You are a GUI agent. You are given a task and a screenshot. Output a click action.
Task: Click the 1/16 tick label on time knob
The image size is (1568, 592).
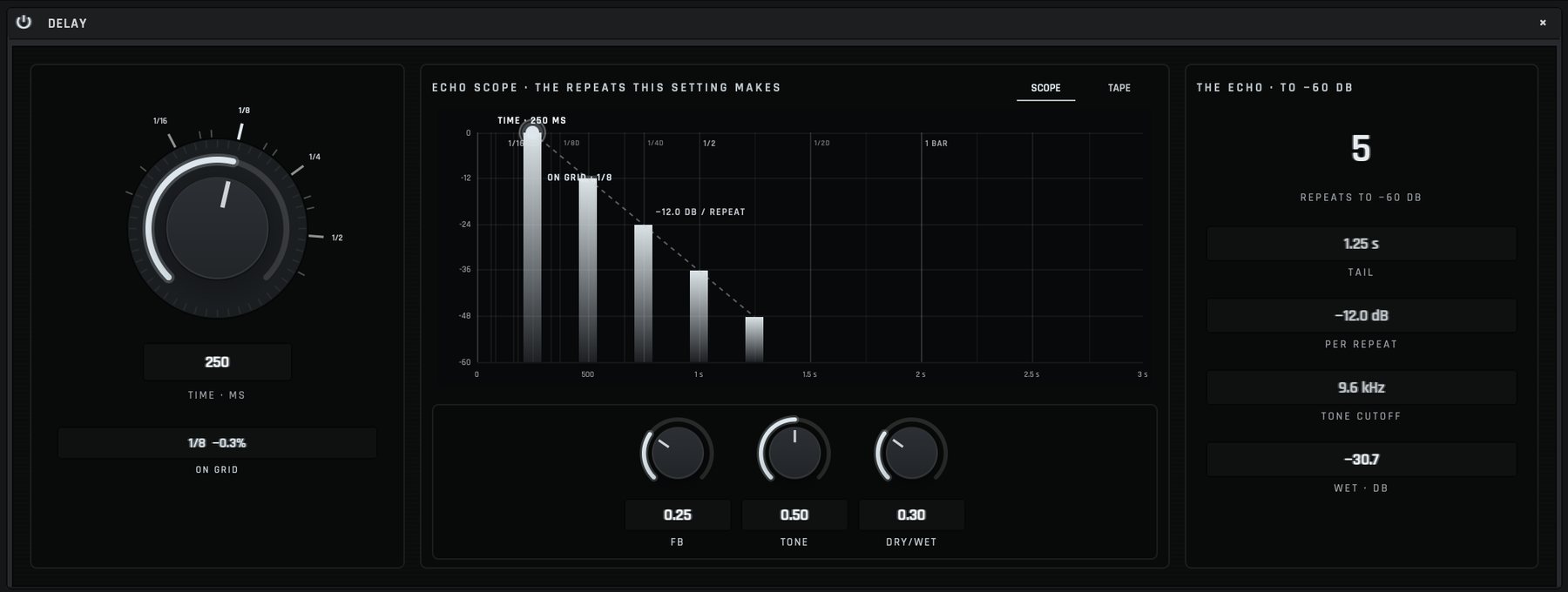[160, 121]
